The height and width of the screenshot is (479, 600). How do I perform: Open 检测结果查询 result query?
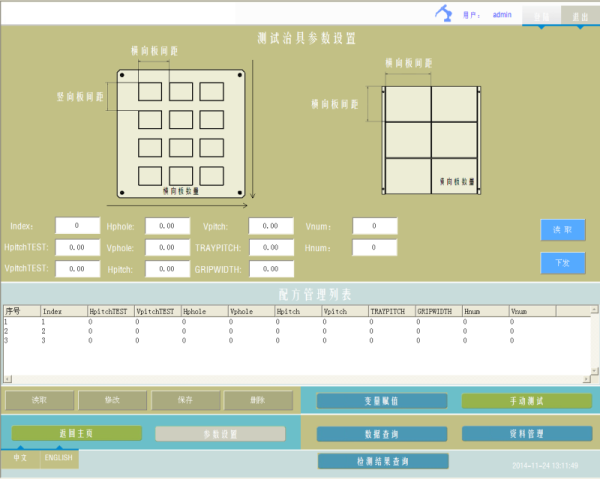tap(382, 461)
